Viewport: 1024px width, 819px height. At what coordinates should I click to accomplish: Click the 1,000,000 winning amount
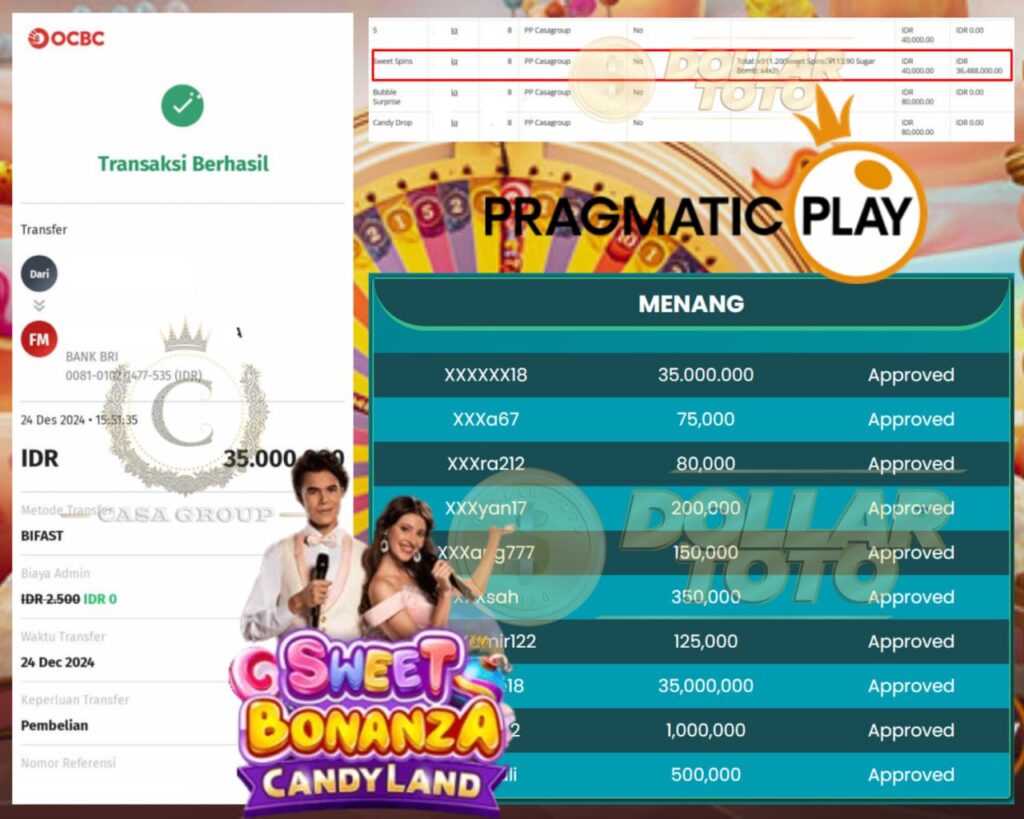click(x=705, y=730)
